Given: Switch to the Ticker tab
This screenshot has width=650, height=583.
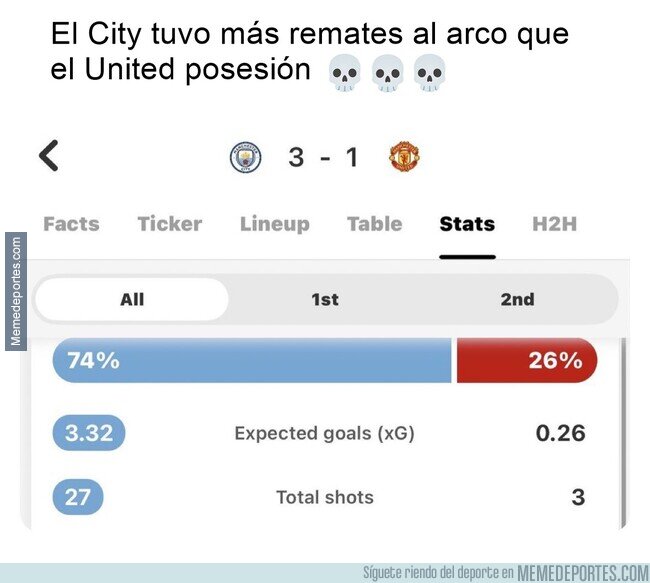Looking at the screenshot, I should point(170,224).
